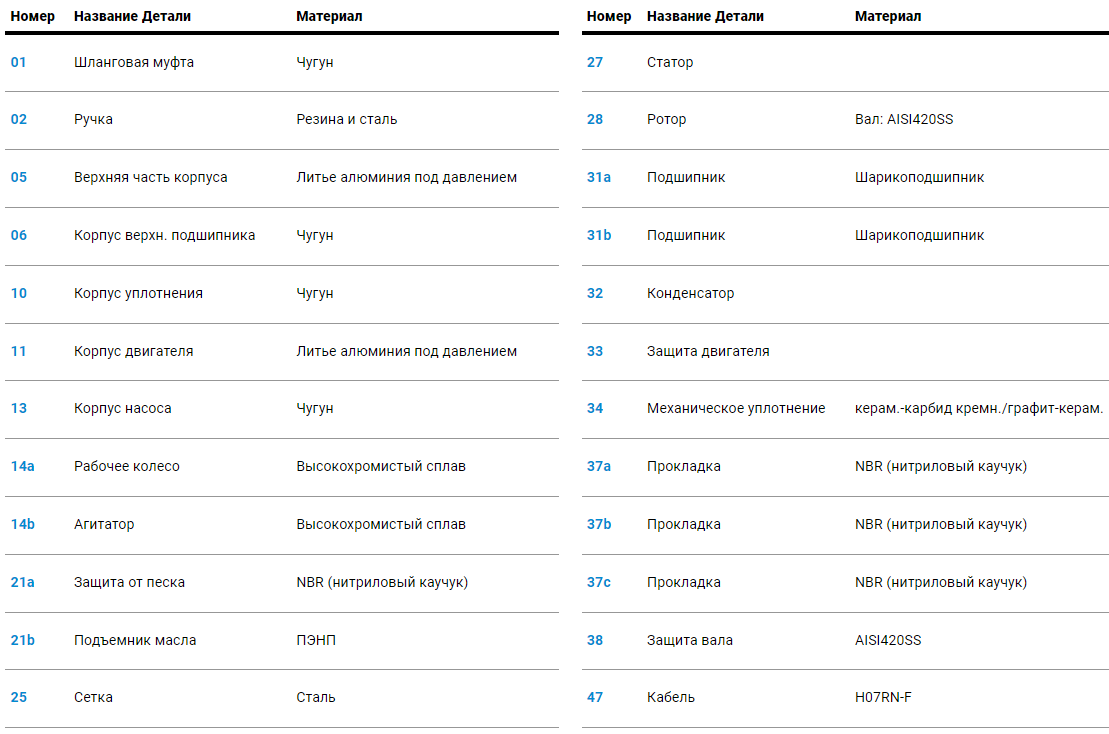Click part number 28 rotor link

pos(595,119)
